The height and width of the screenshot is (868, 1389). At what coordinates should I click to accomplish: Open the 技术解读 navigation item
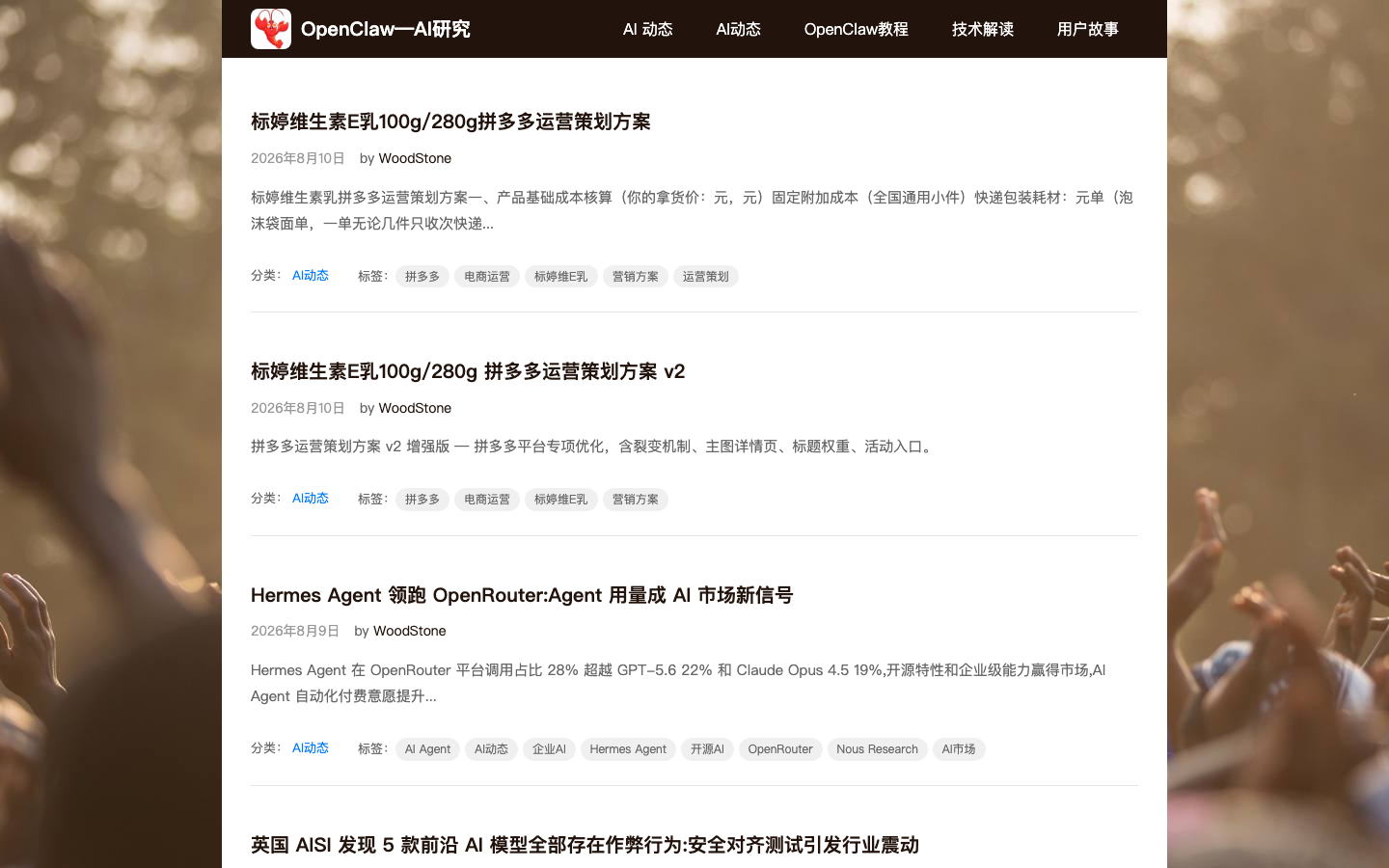[x=983, y=29]
